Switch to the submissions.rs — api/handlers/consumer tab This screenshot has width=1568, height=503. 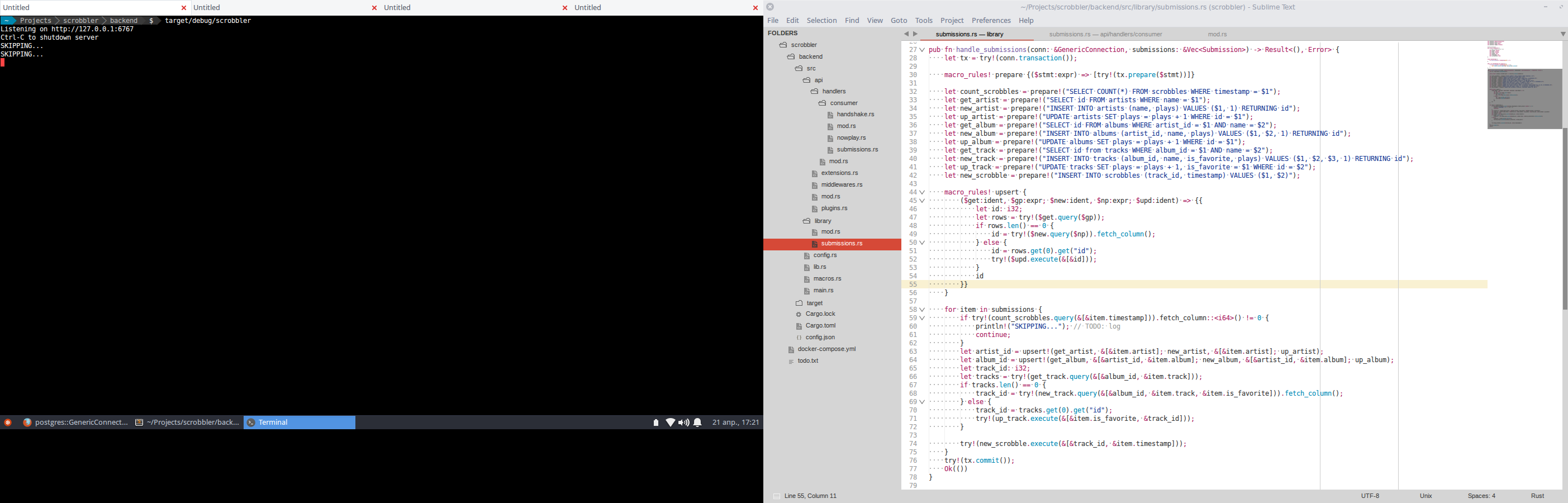pyautogui.click(x=1105, y=35)
